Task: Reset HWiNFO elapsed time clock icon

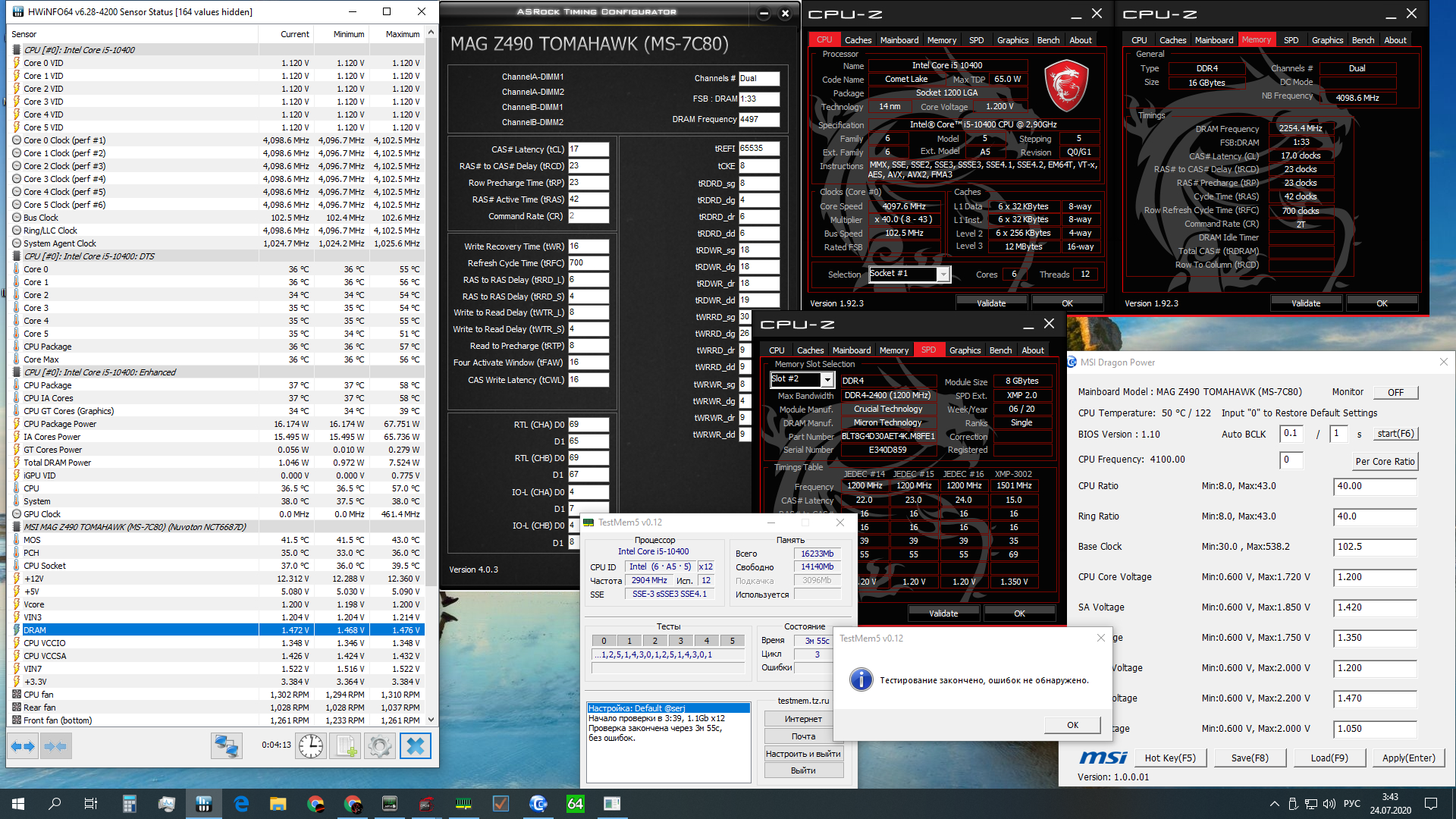Action: [311, 746]
